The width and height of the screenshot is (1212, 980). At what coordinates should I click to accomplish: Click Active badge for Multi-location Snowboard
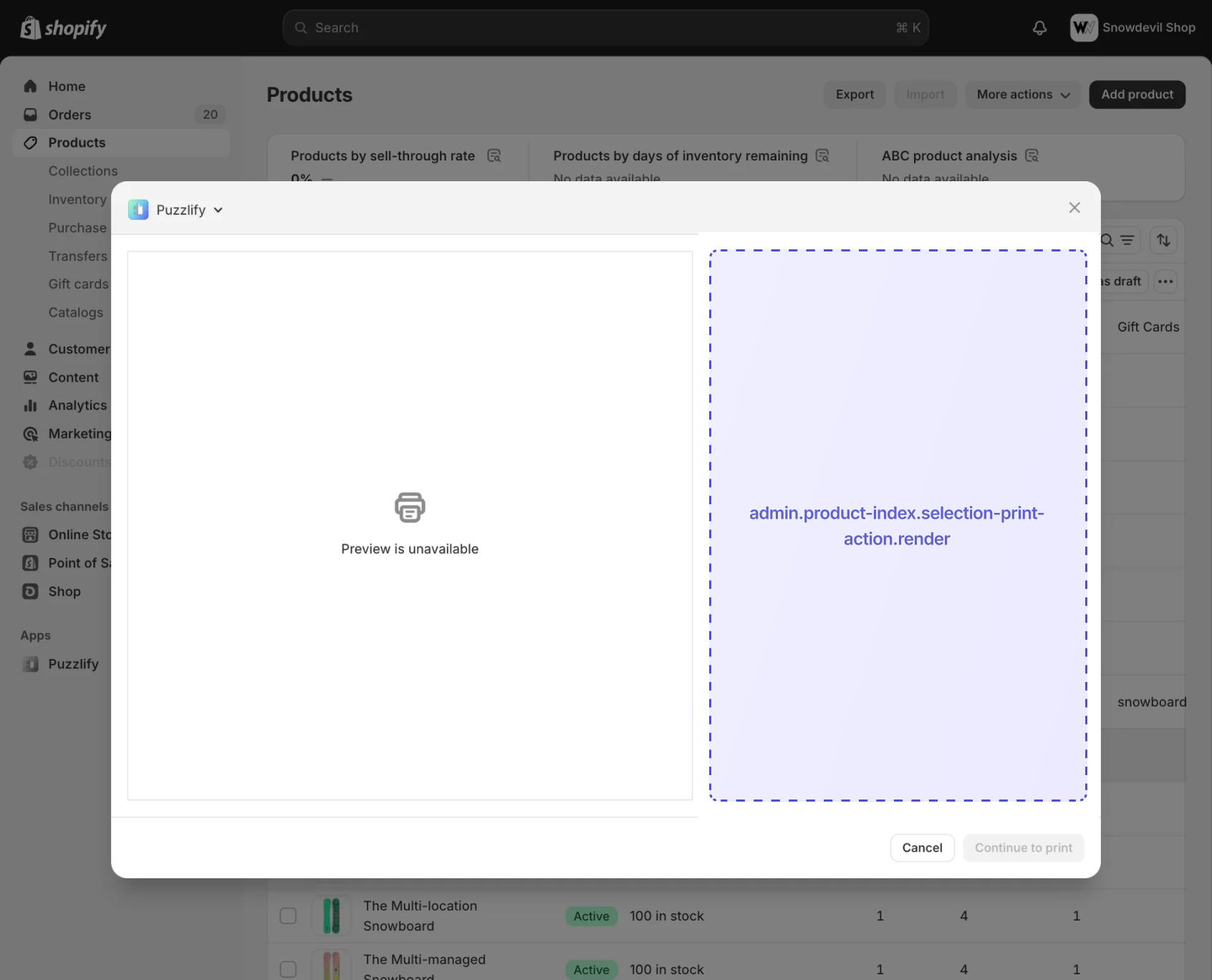pos(591,916)
